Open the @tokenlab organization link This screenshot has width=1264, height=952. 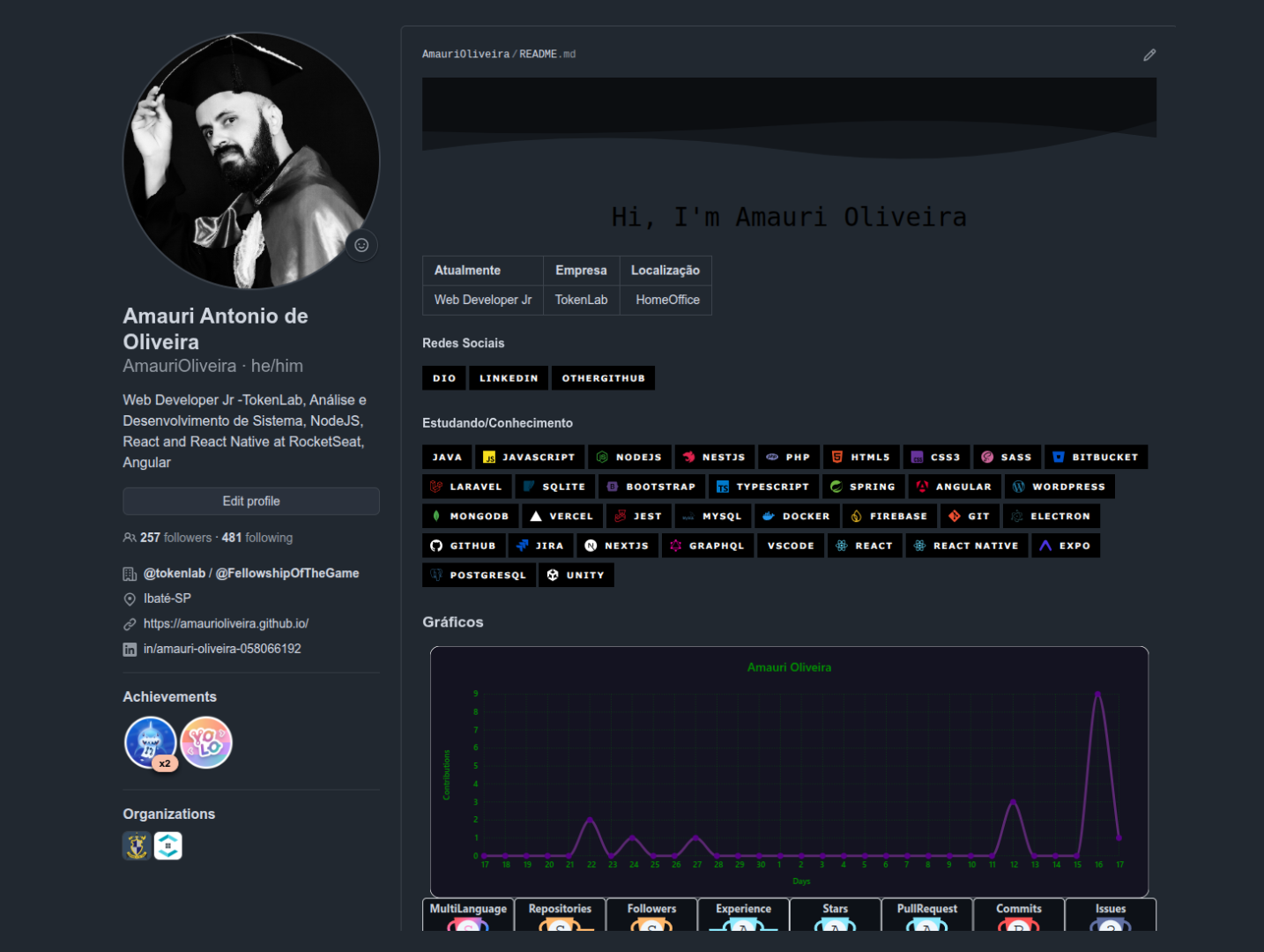[x=175, y=573]
